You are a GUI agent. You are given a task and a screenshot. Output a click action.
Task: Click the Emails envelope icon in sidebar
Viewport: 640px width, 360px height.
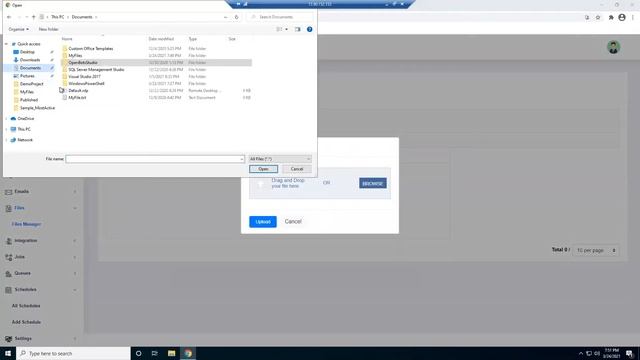(9, 191)
